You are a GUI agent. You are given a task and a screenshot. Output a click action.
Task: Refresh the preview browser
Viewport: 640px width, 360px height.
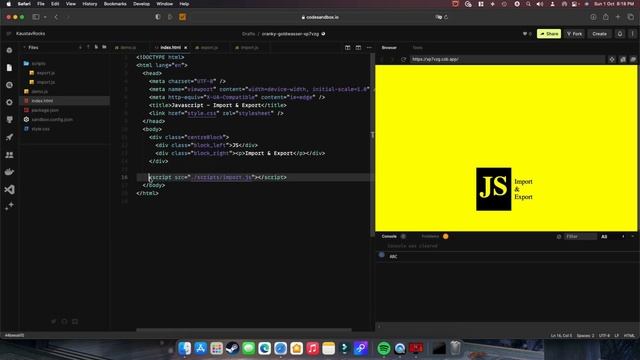point(403,60)
